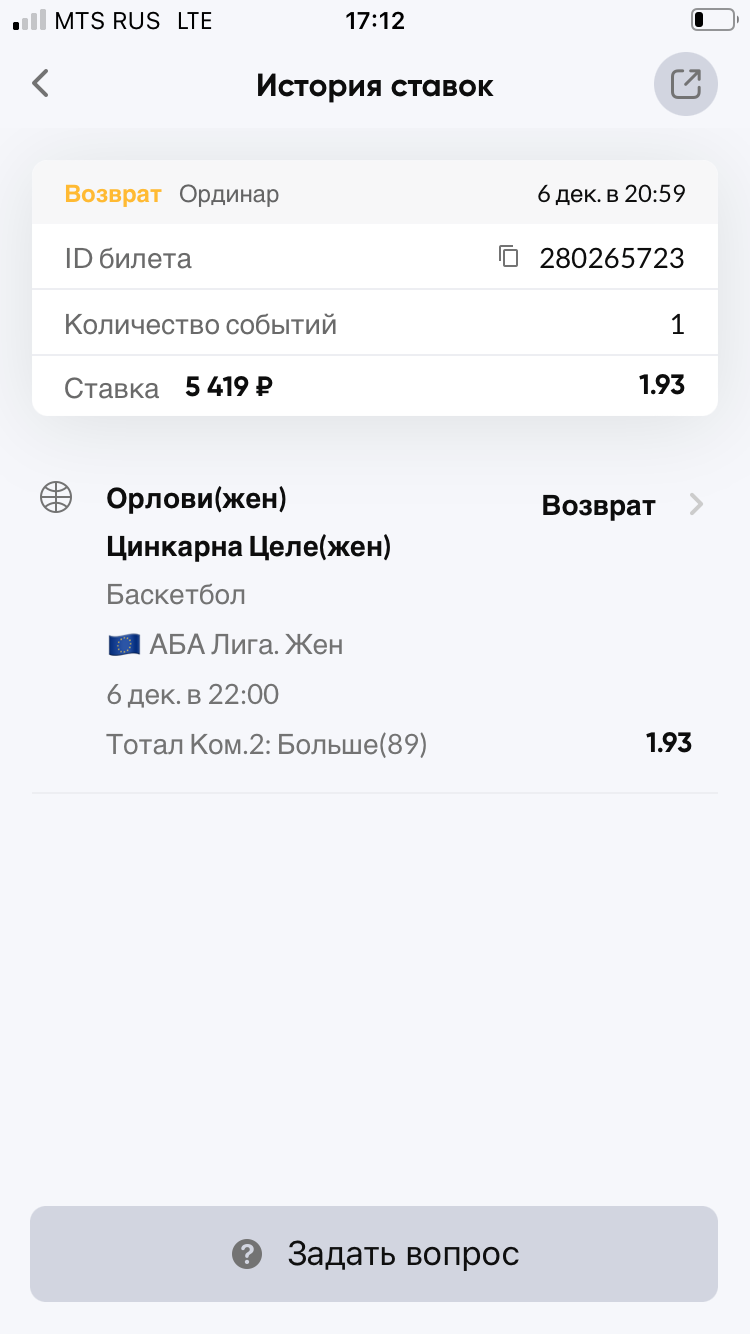Tap the basketball sport icon
This screenshot has height=1334, width=750.
pos(56,497)
